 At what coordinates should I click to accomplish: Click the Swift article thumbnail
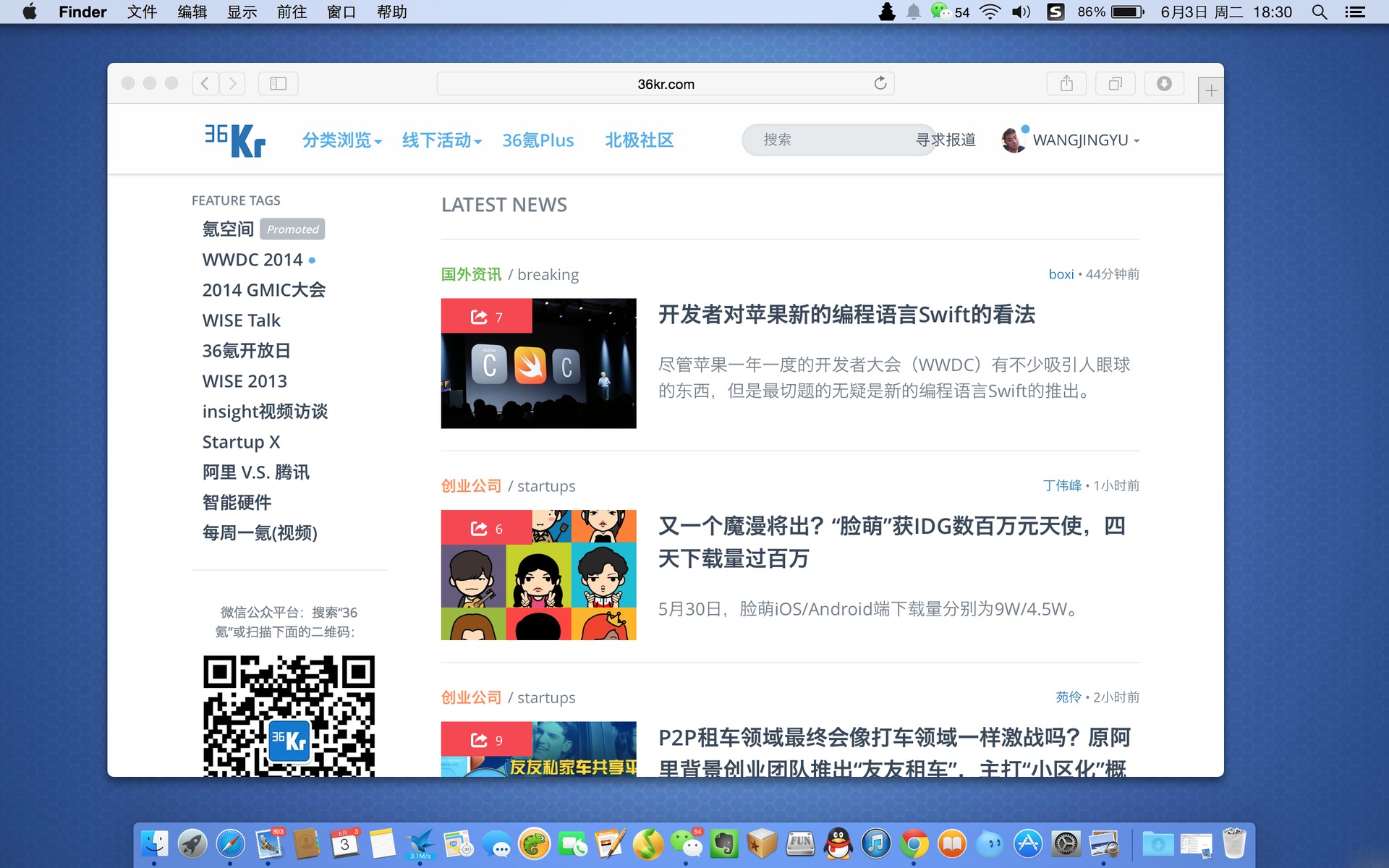(538, 363)
